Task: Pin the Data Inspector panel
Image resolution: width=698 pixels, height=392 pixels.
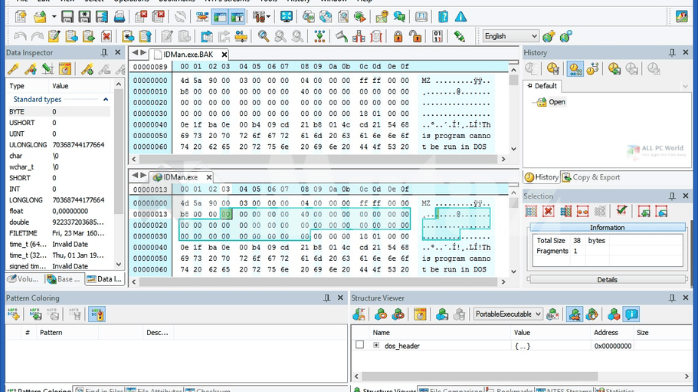Action: (104, 53)
